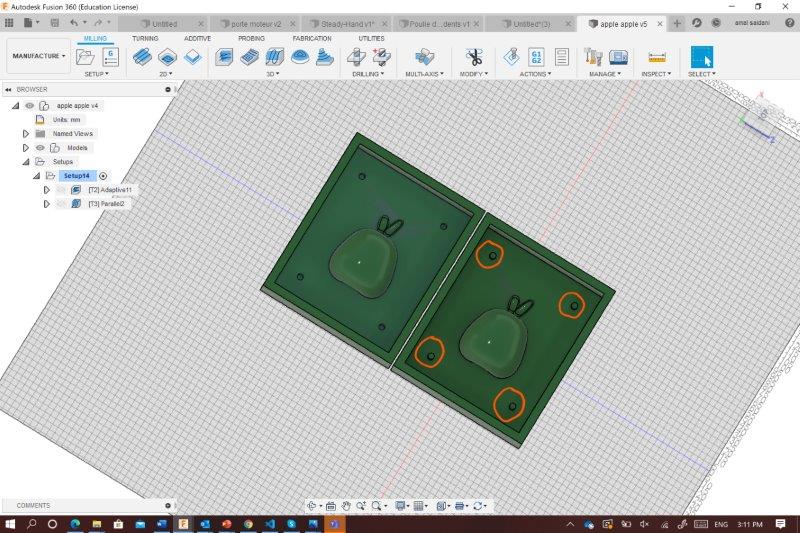
Task: Expand the Named Views tree node
Action: pyautogui.click(x=26, y=133)
